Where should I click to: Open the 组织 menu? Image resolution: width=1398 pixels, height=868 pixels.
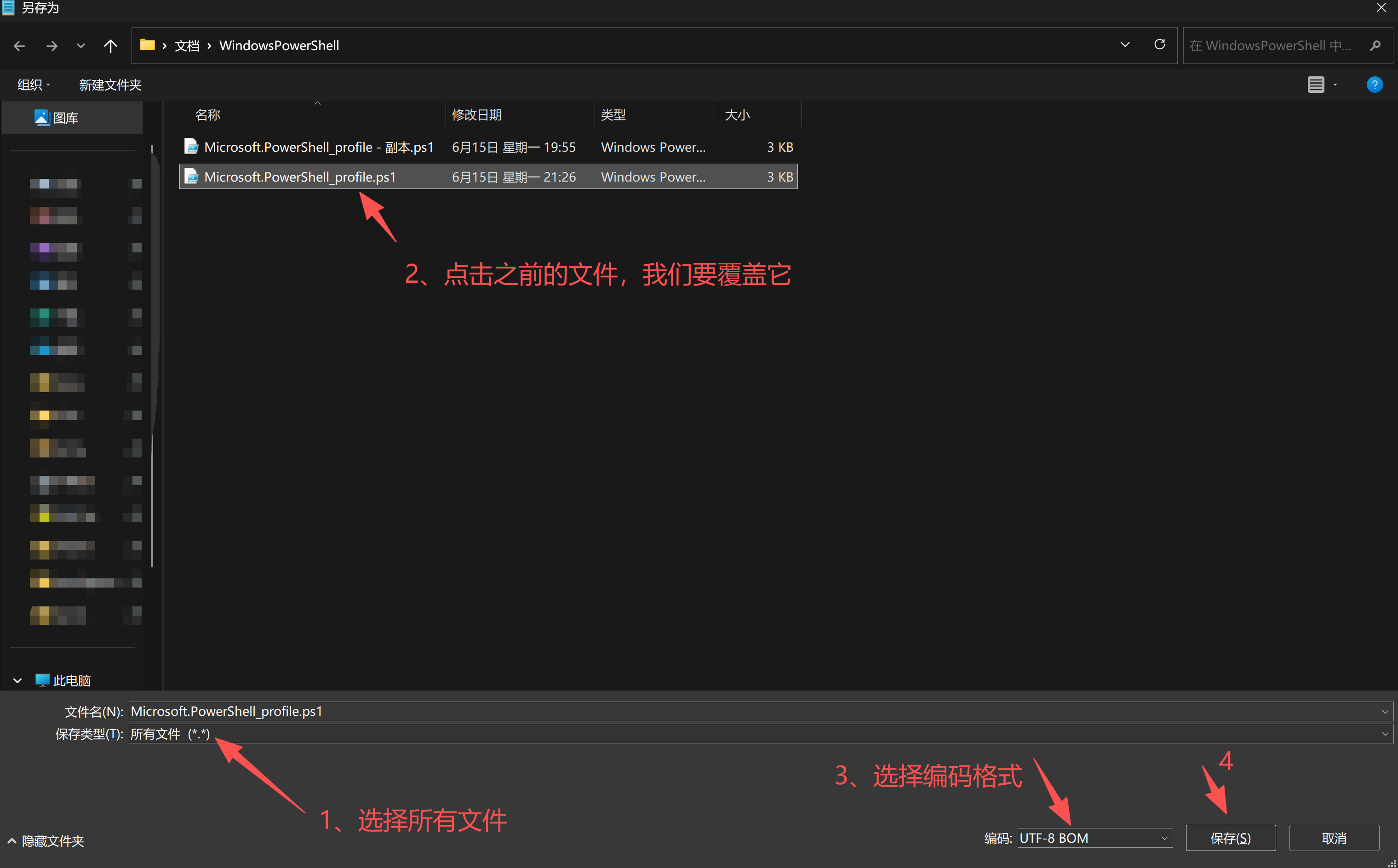33,85
